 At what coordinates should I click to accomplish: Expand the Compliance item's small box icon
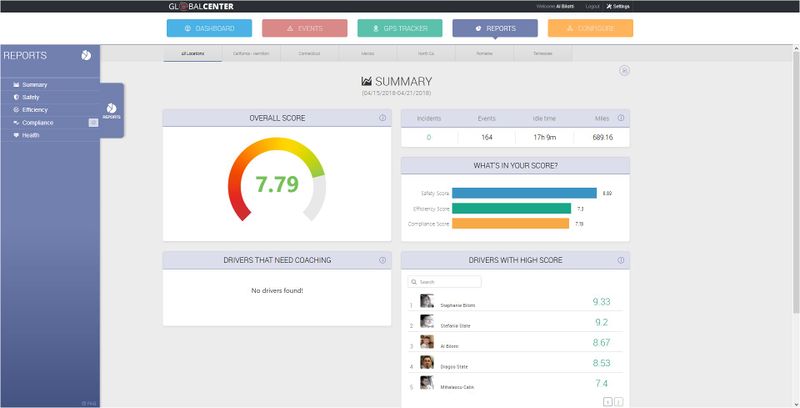click(x=93, y=122)
